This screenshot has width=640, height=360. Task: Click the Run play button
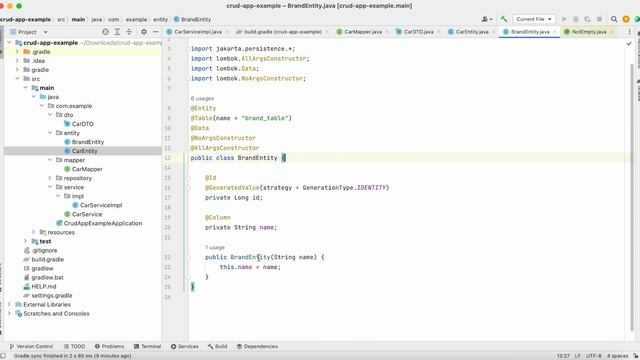[564, 19]
